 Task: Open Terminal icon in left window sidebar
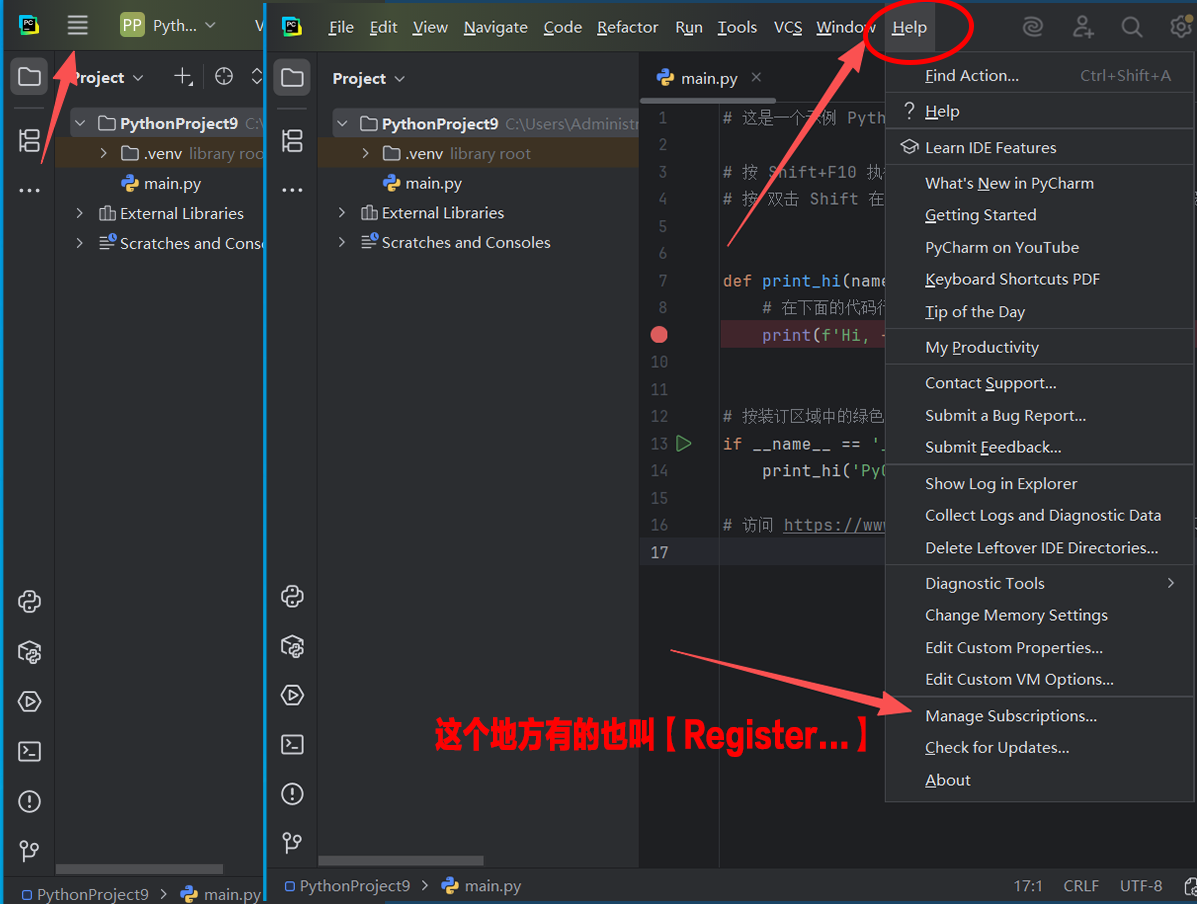29,751
